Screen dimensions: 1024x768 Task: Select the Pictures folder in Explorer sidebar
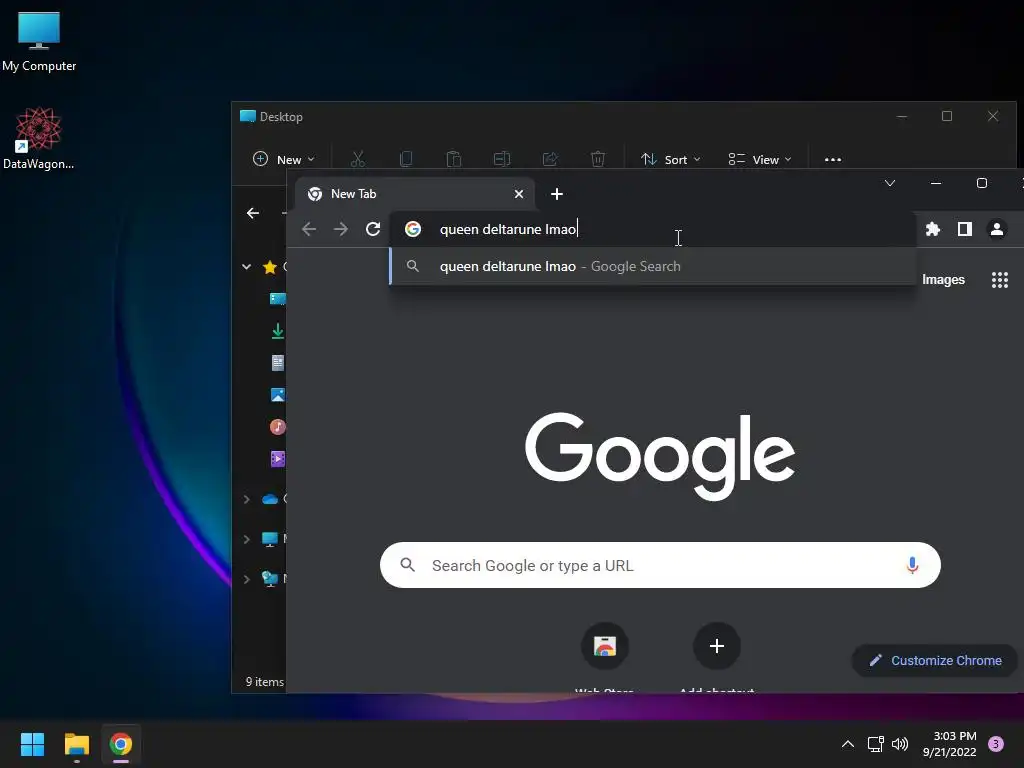point(278,395)
